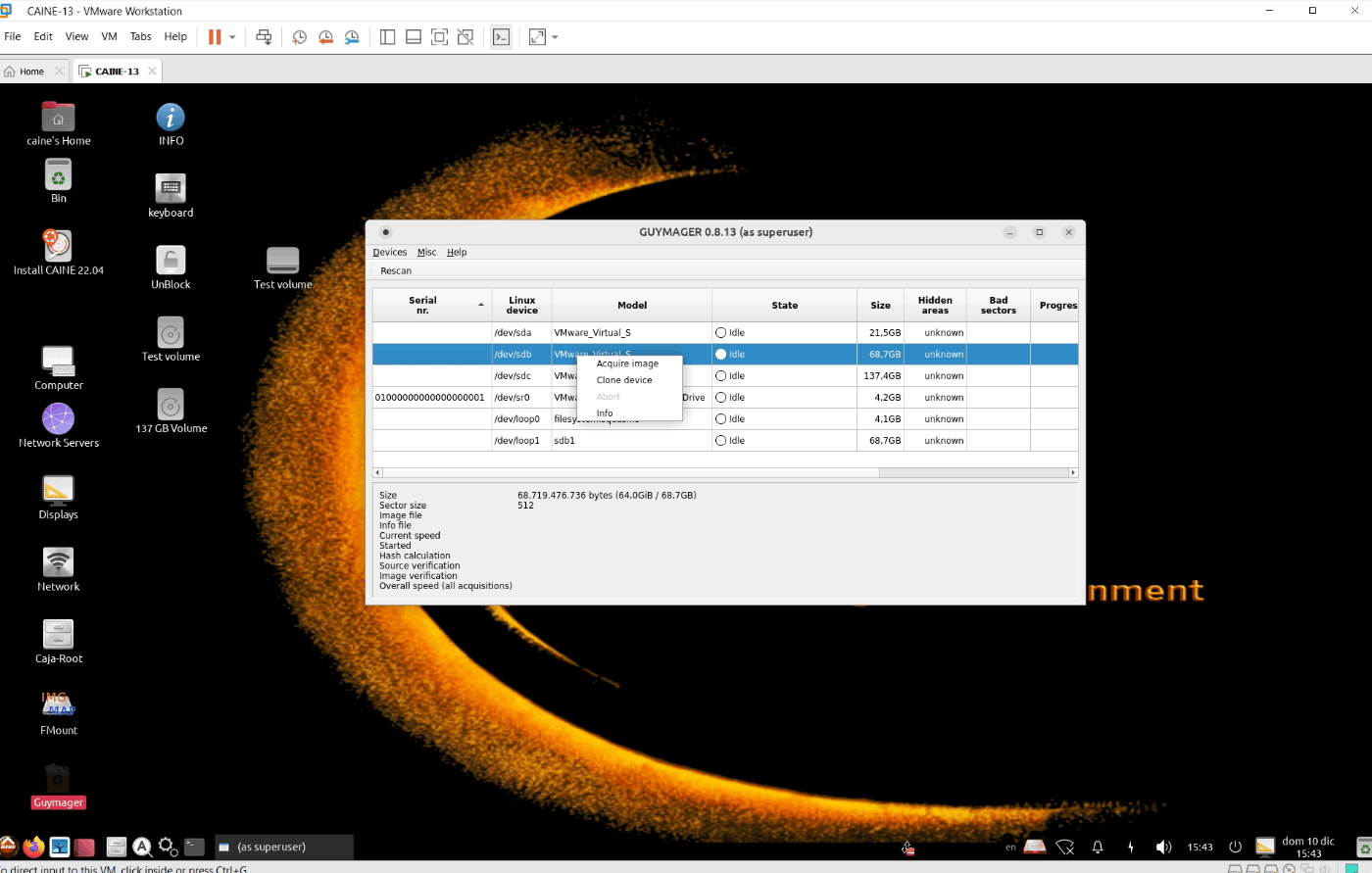Enter full screen mode in VMware

point(440,37)
